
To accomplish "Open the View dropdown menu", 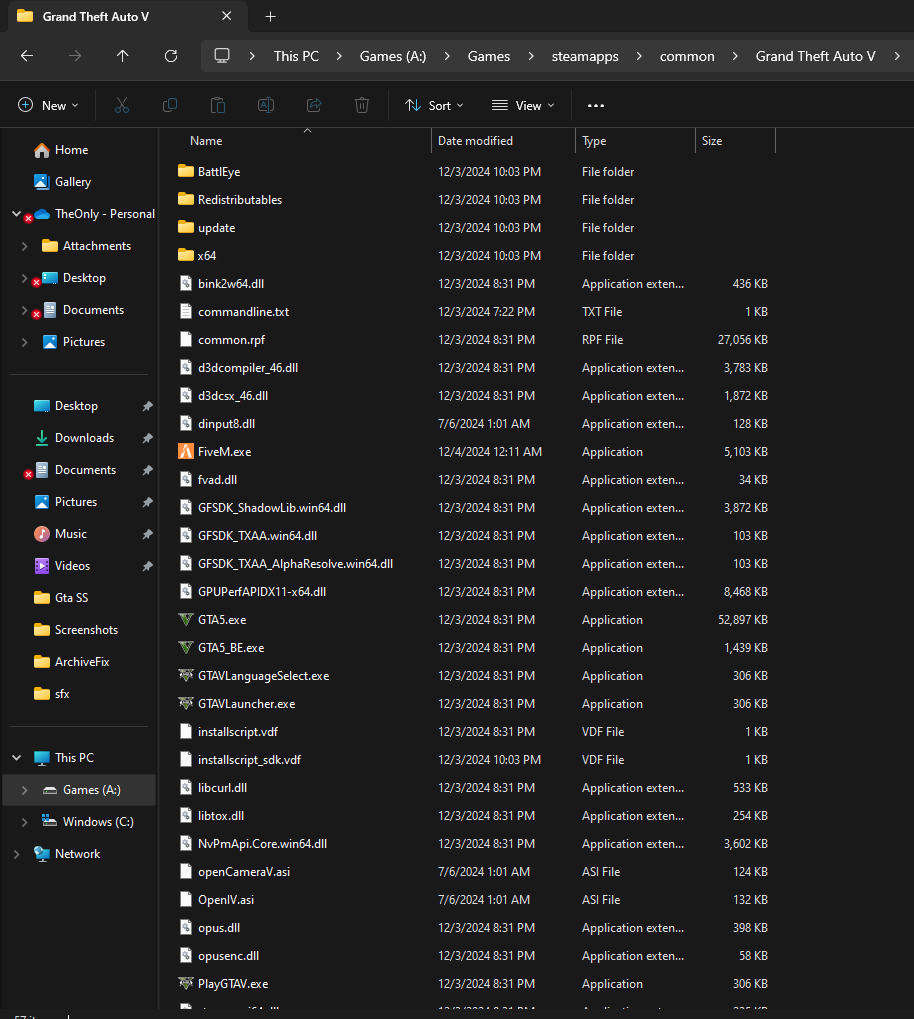I will point(523,105).
